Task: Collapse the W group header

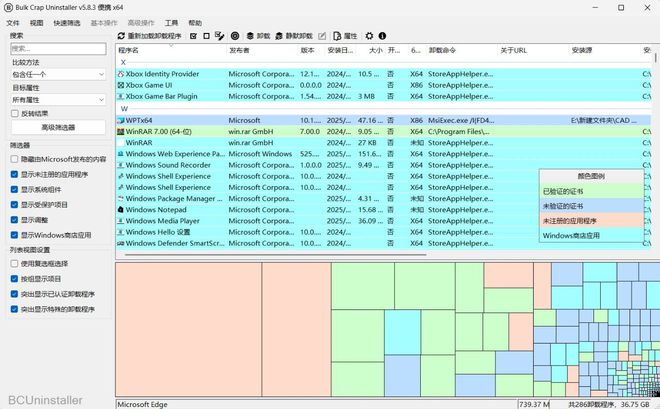Action: coord(124,109)
